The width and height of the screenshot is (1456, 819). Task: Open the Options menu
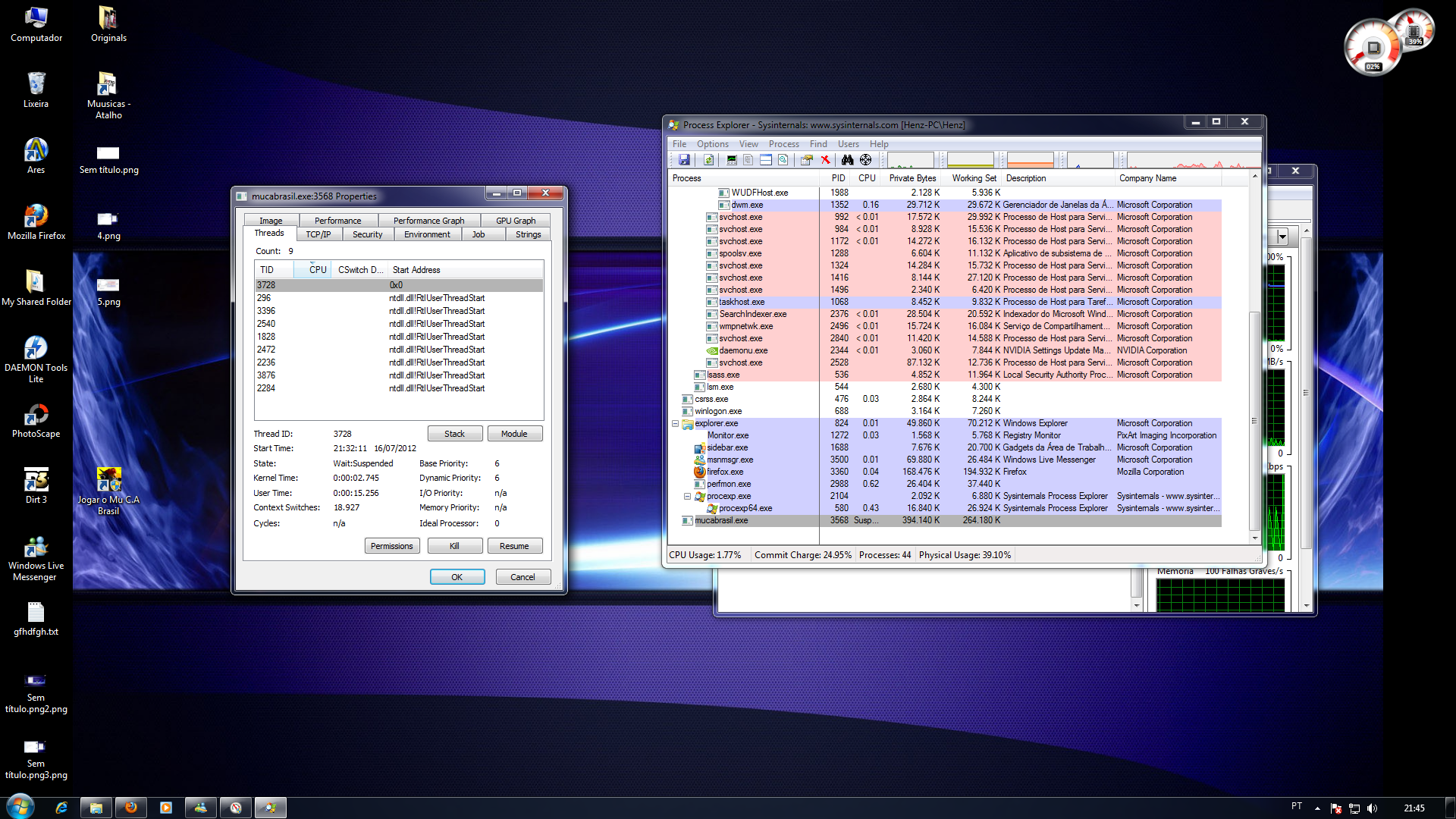pyautogui.click(x=712, y=144)
